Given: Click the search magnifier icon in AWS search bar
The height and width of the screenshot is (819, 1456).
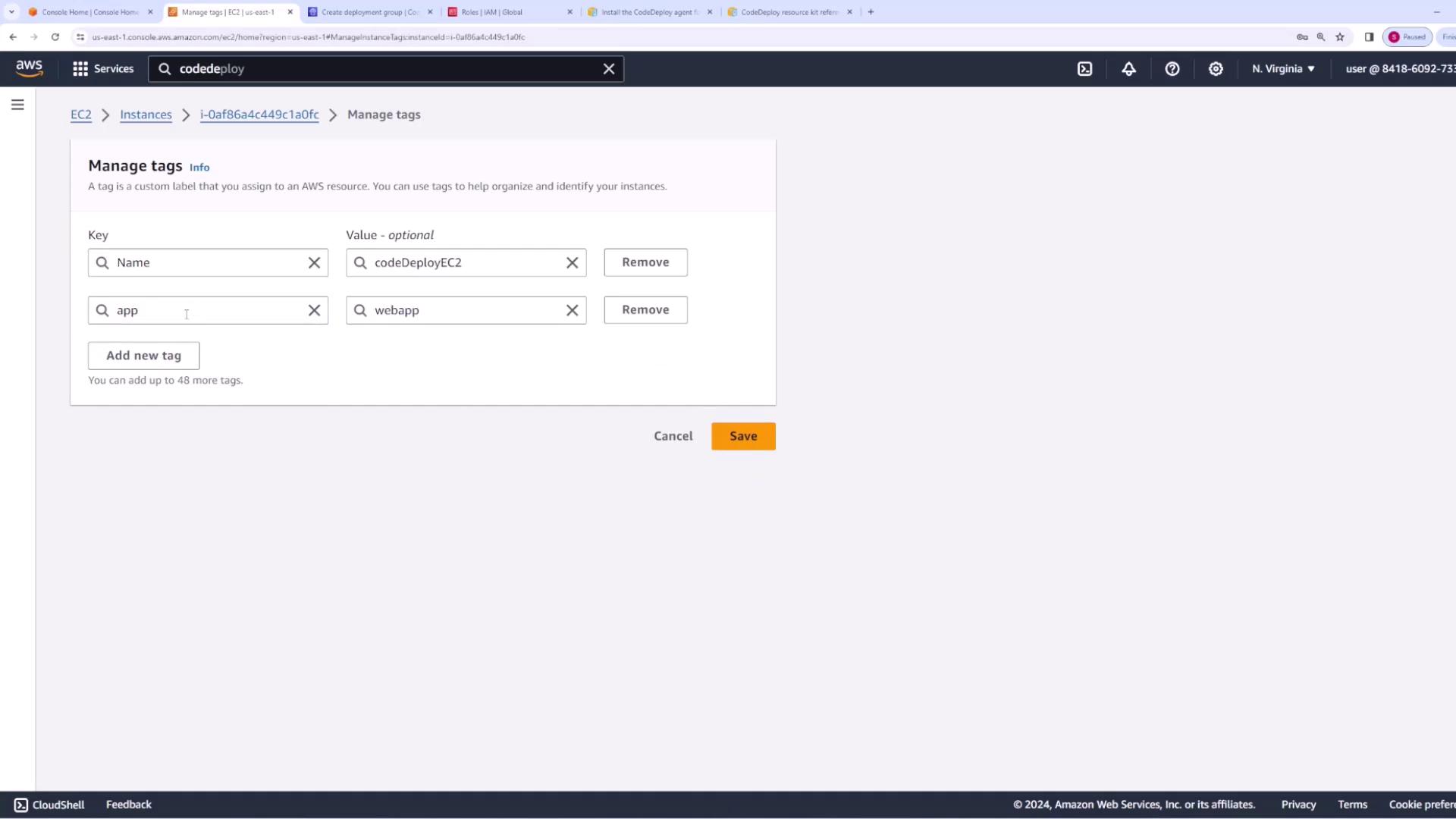Looking at the screenshot, I should point(165,69).
